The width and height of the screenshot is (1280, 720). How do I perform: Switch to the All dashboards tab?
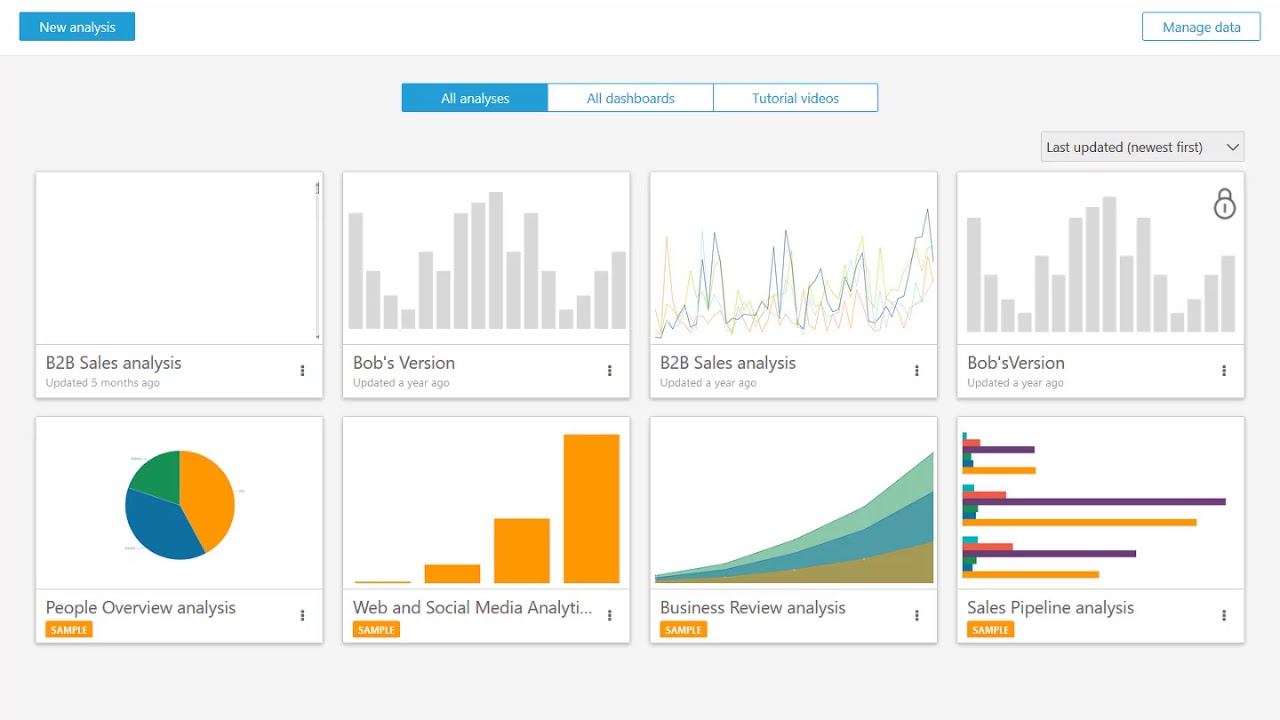pos(630,98)
